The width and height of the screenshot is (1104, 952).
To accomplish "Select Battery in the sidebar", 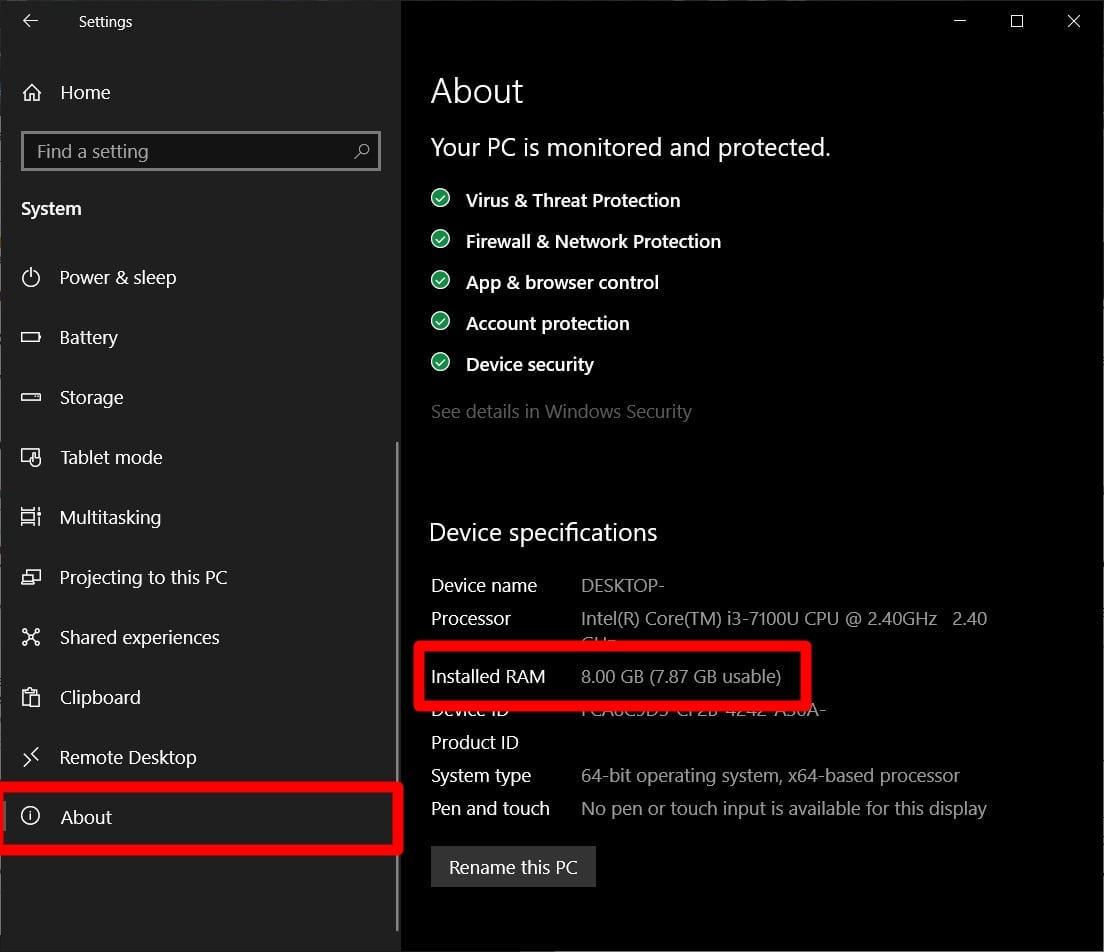I will coord(200,337).
